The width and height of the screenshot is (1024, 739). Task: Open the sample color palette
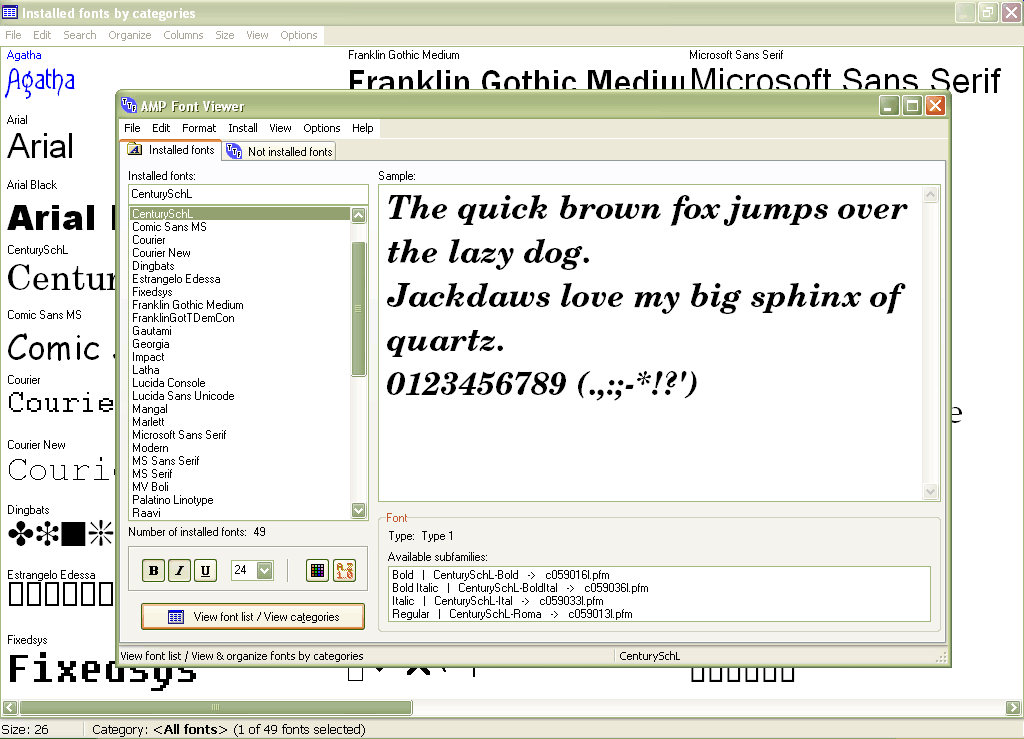pyautogui.click(x=317, y=570)
